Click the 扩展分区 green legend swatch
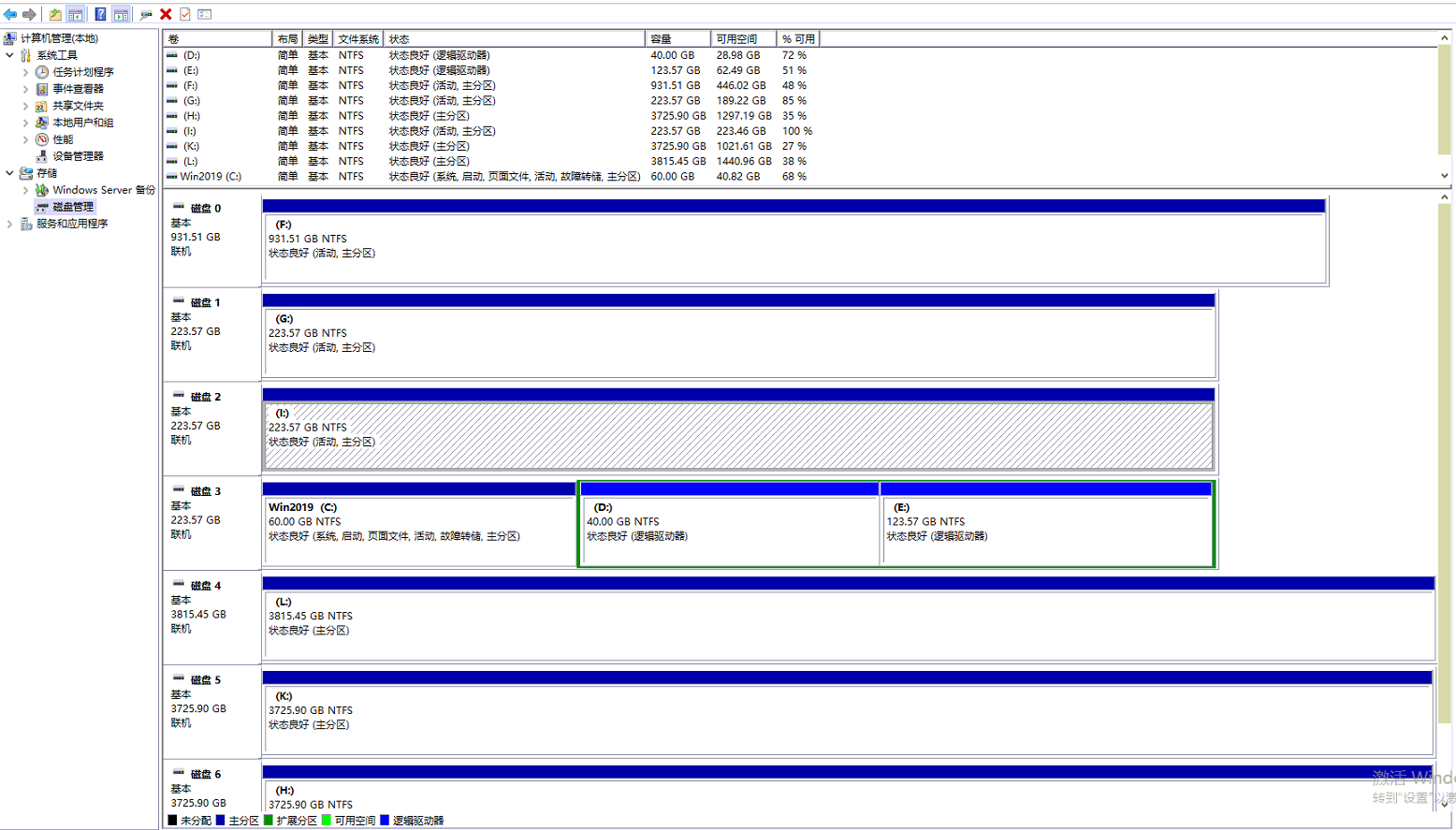 pos(269,821)
